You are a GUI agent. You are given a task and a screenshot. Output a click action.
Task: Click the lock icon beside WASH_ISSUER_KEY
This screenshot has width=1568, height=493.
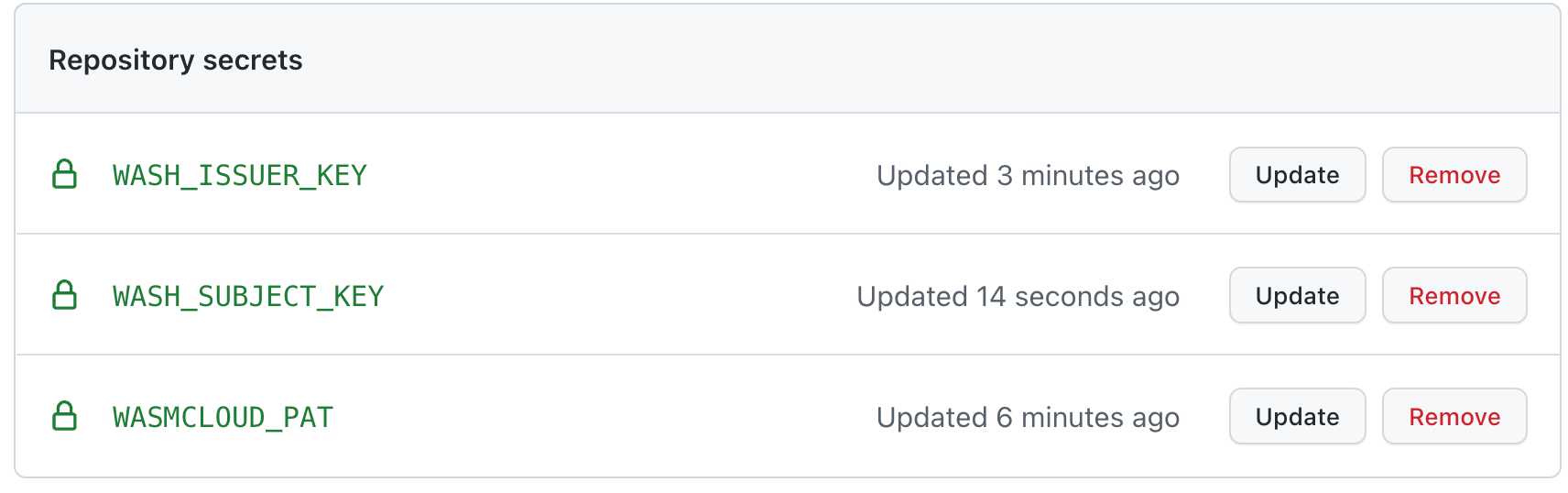tap(64, 174)
